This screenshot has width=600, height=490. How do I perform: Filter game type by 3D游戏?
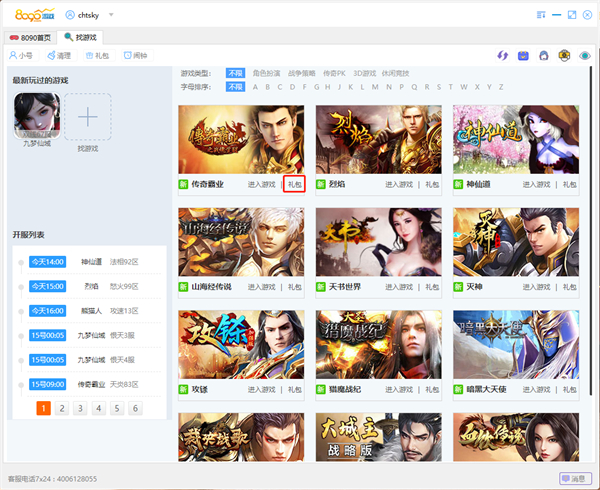pos(364,73)
